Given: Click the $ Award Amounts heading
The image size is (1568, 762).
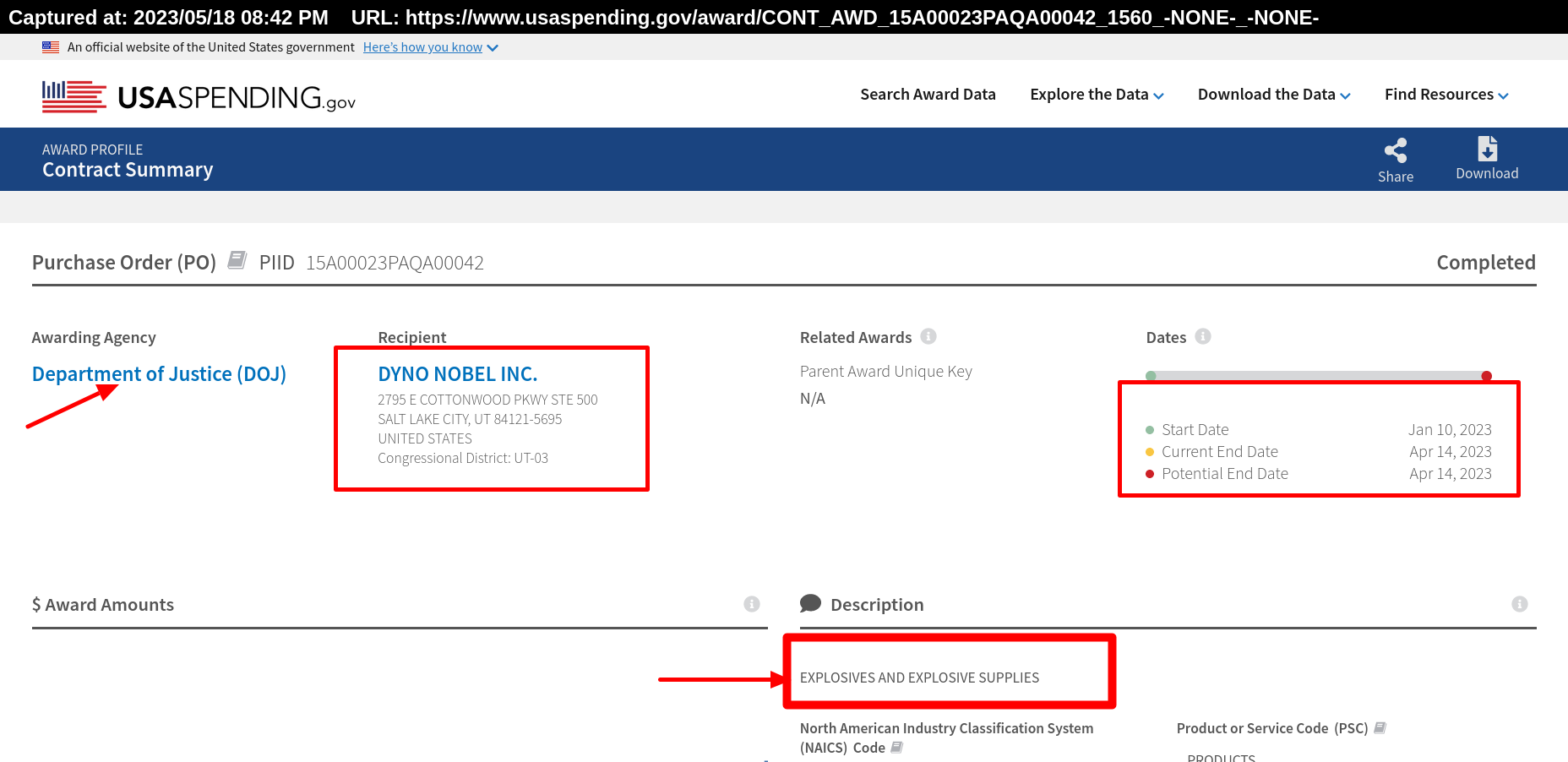Looking at the screenshot, I should click(x=103, y=605).
